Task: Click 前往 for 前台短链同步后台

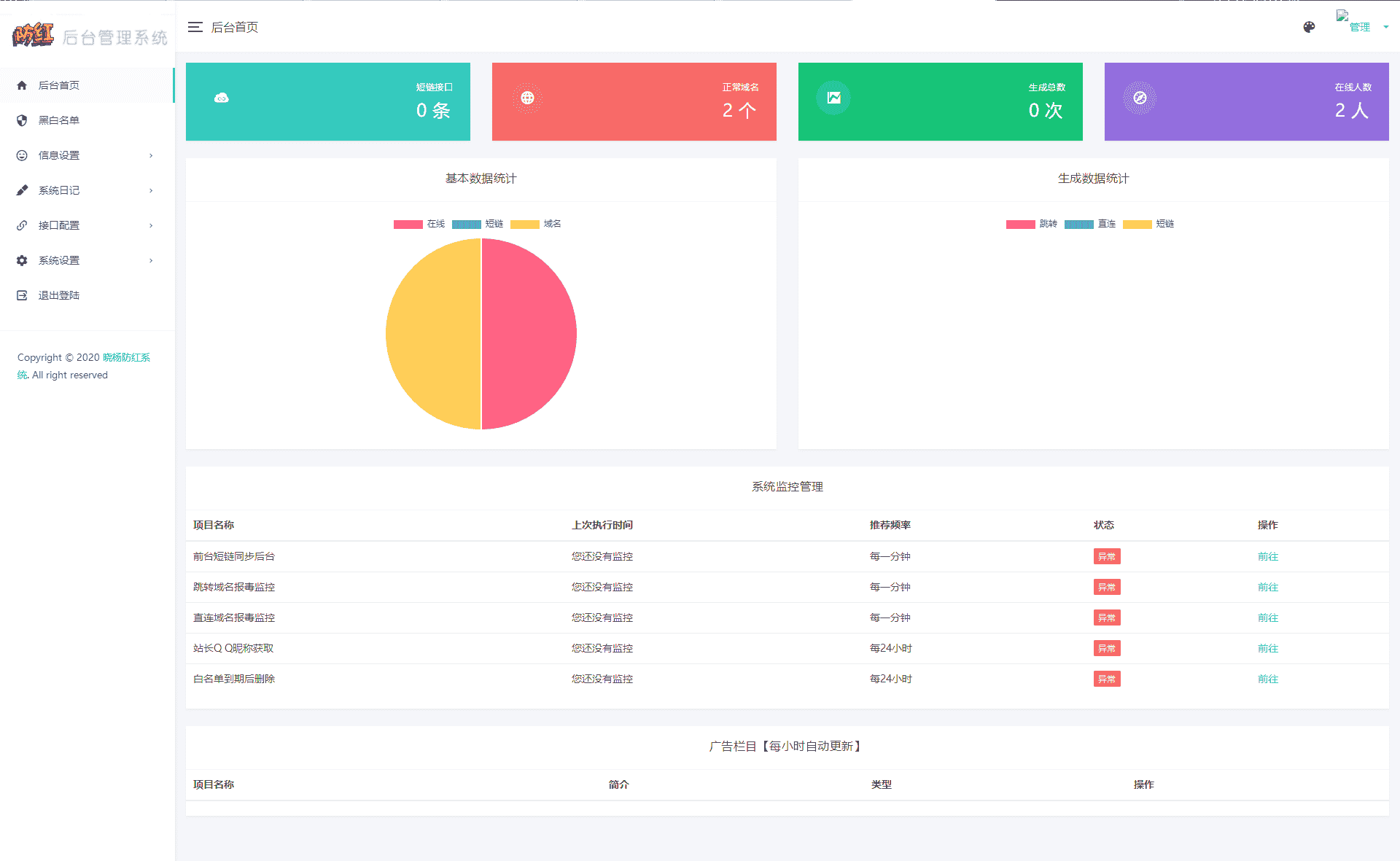Action: [1267, 556]
